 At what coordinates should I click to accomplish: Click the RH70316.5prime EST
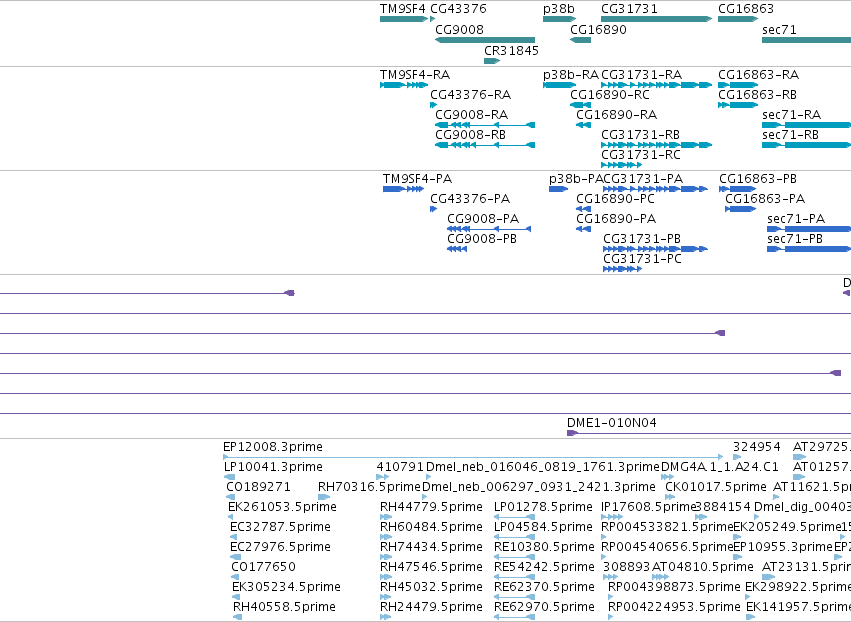(x=324, y=497)
